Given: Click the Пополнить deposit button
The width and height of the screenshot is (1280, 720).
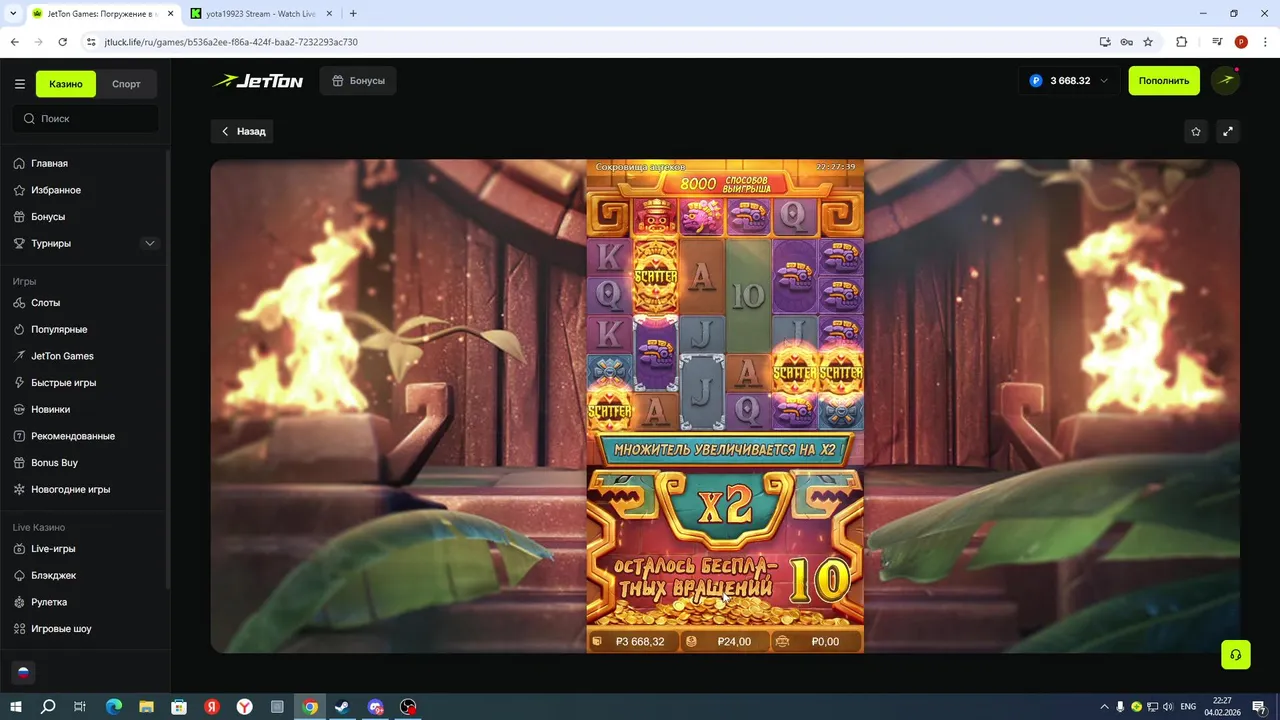Looking at the screenshot, I should (x=1164, y=81).
